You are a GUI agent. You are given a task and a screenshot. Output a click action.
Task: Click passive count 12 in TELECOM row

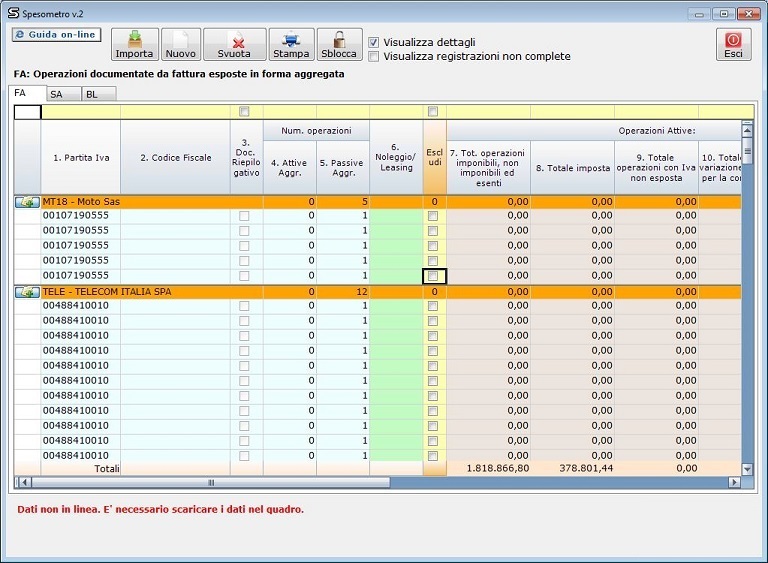[362, 292]
